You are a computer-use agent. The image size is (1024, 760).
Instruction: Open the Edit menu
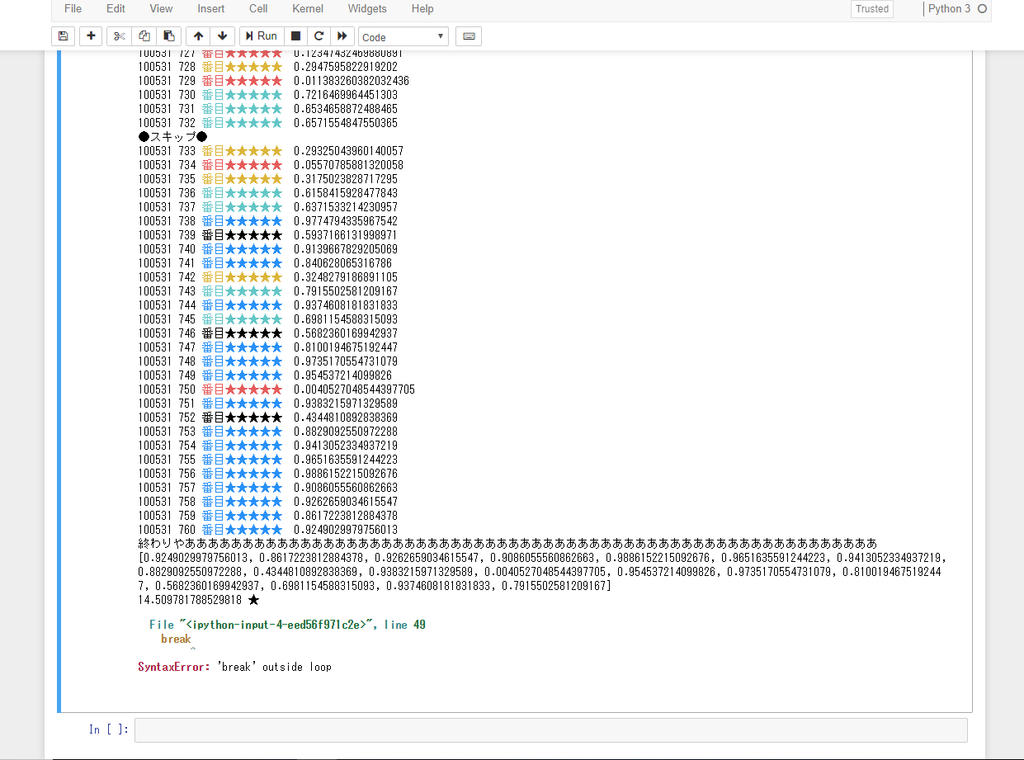[x=116, y=8]
